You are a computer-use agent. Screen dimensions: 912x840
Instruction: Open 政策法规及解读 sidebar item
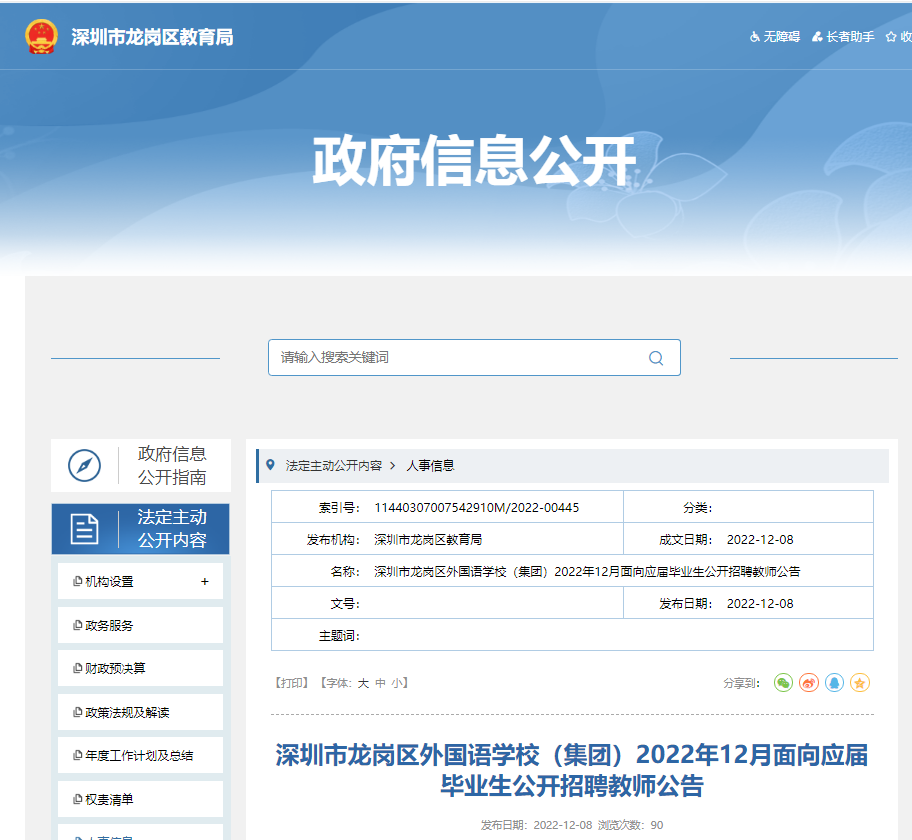point(141,712)
